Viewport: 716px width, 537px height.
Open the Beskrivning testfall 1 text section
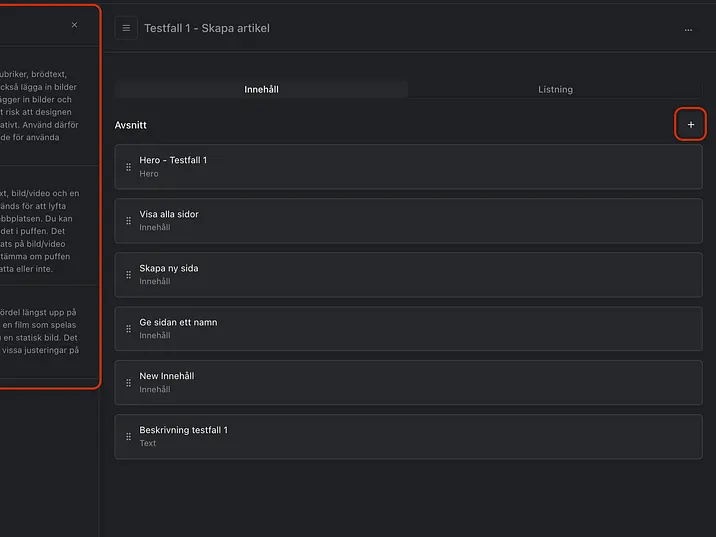(x=400, y=437)
